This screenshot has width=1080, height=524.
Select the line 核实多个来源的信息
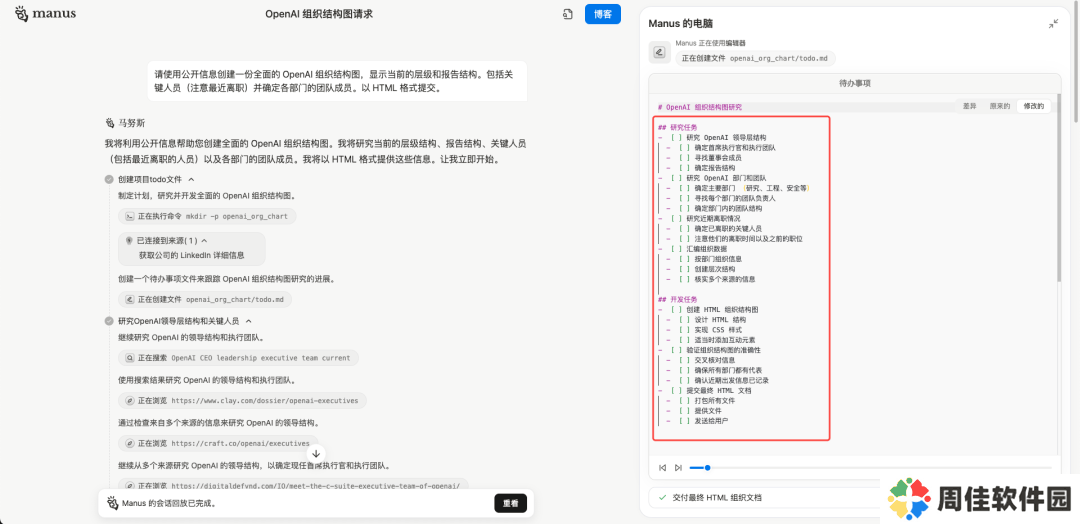[725, 279]
